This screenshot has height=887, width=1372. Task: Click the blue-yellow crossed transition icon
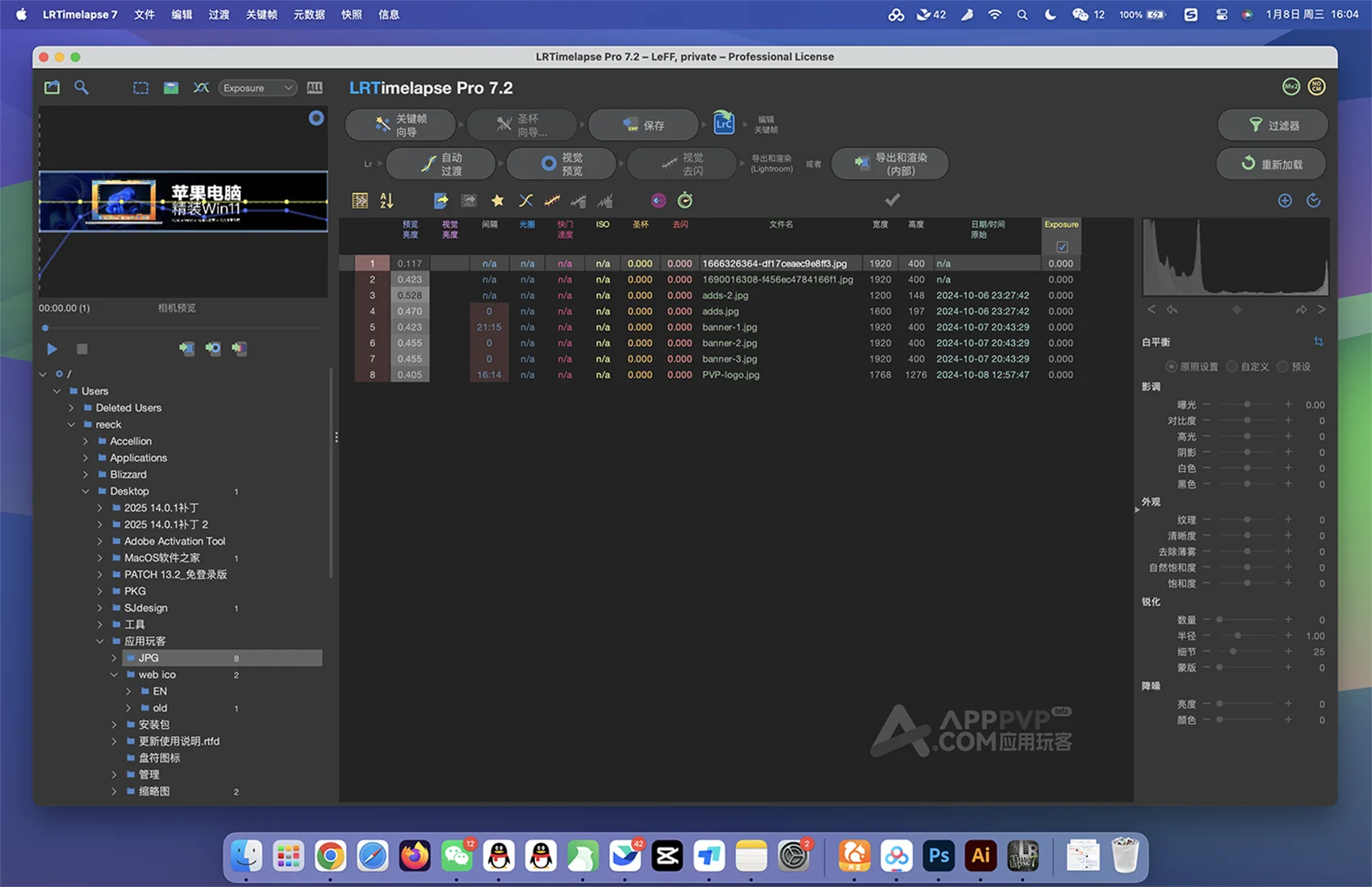tap(525, 200)
